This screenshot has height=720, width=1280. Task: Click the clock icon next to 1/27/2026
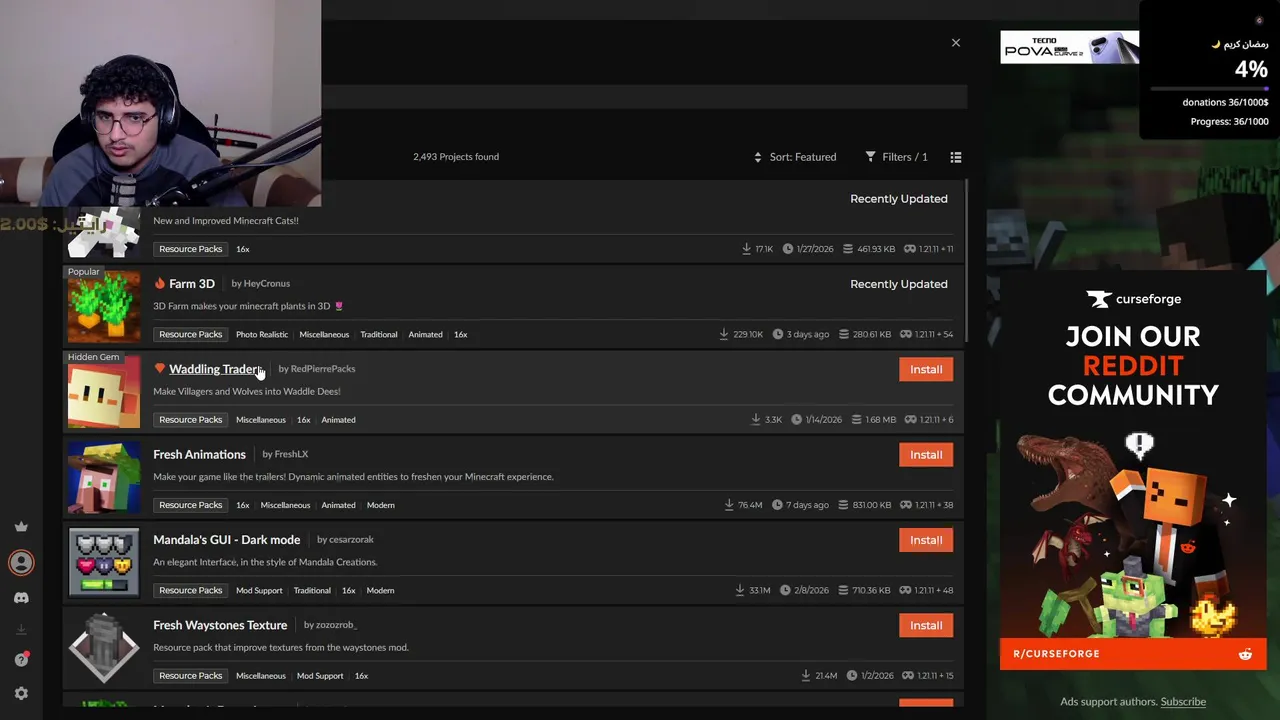point(788,249)
